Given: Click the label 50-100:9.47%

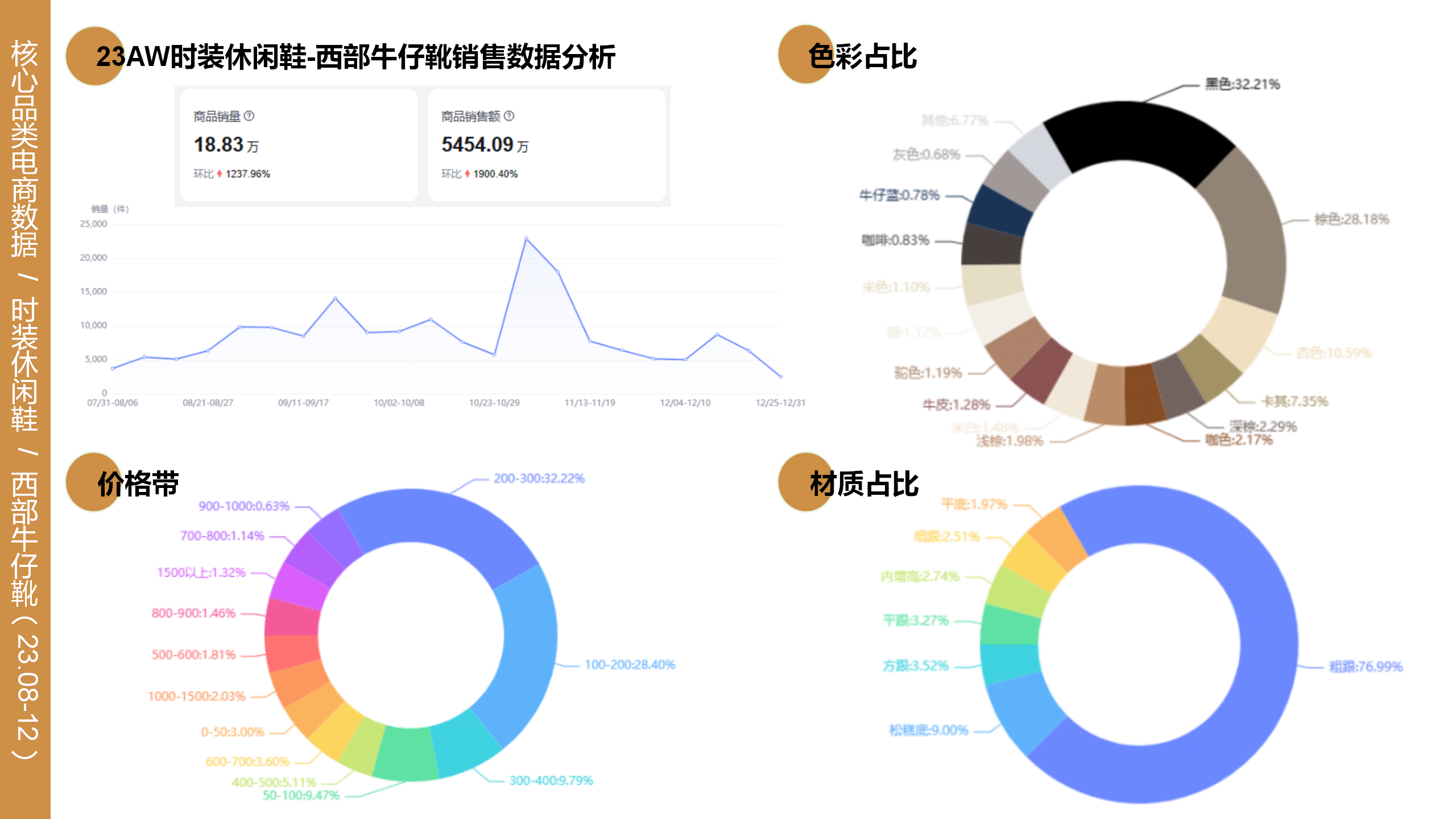Looking at the screenshot, I should click(x=301, y=795).
